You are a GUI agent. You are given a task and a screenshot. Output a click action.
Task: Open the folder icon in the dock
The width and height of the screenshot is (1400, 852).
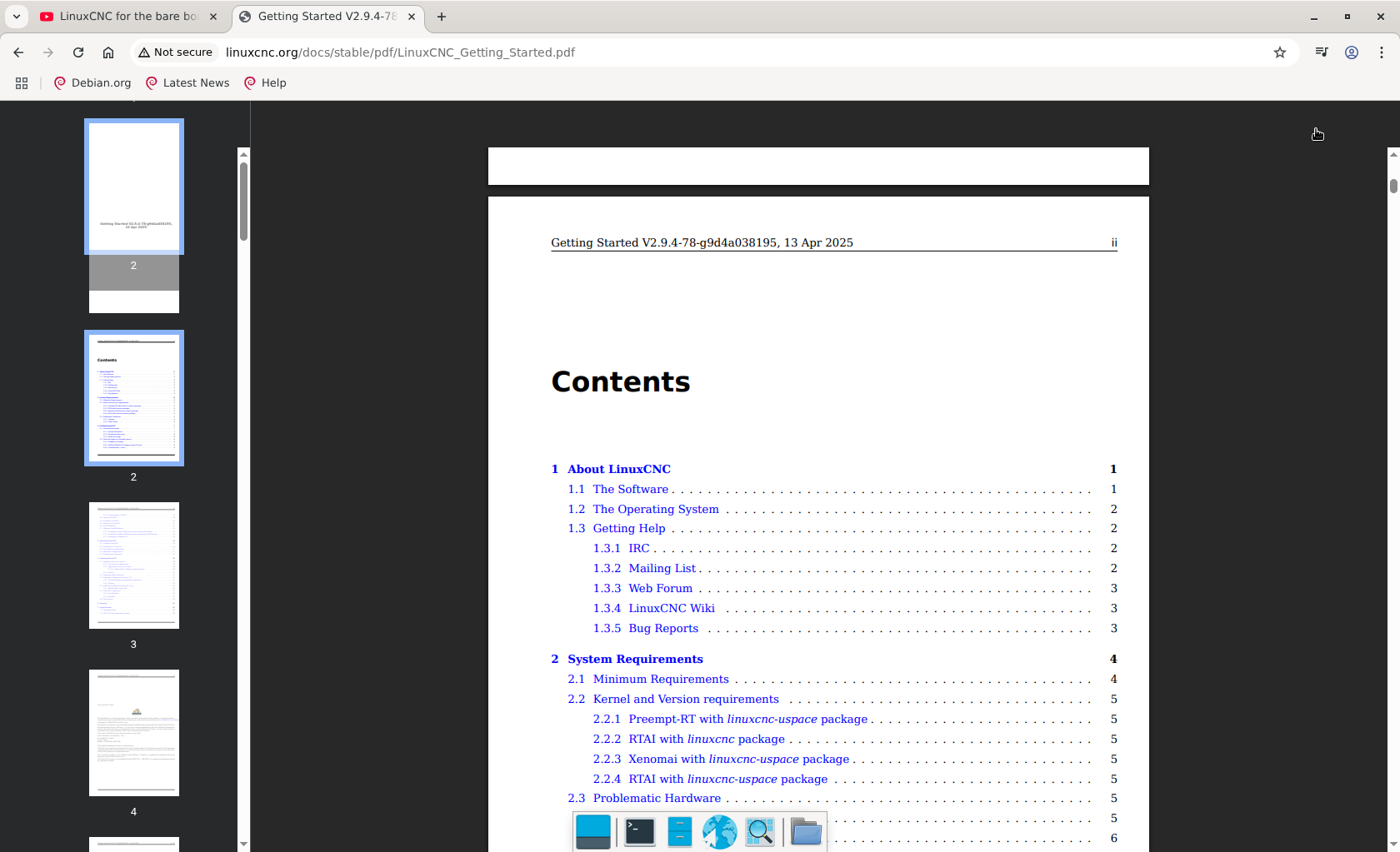click(806, 831)
